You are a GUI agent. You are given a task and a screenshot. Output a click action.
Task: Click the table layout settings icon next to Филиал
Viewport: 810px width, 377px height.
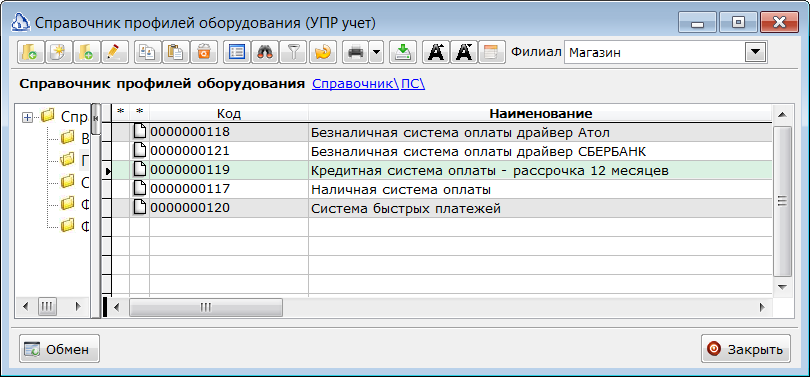(492, 52)
